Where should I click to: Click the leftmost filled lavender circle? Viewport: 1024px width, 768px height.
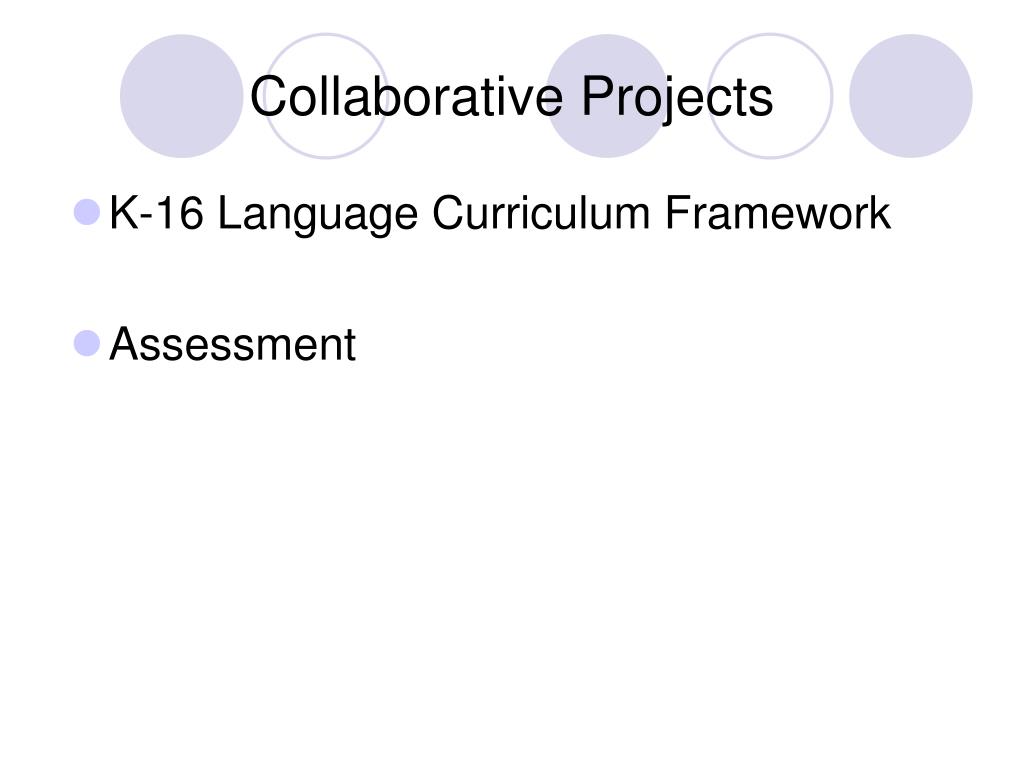182,96
